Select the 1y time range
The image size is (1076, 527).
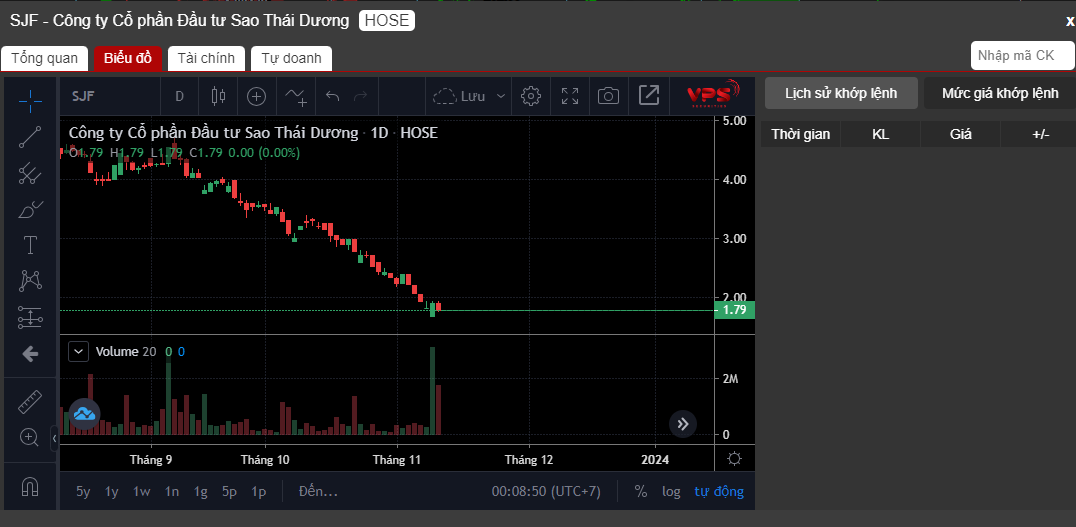click(x=112, y=491)
